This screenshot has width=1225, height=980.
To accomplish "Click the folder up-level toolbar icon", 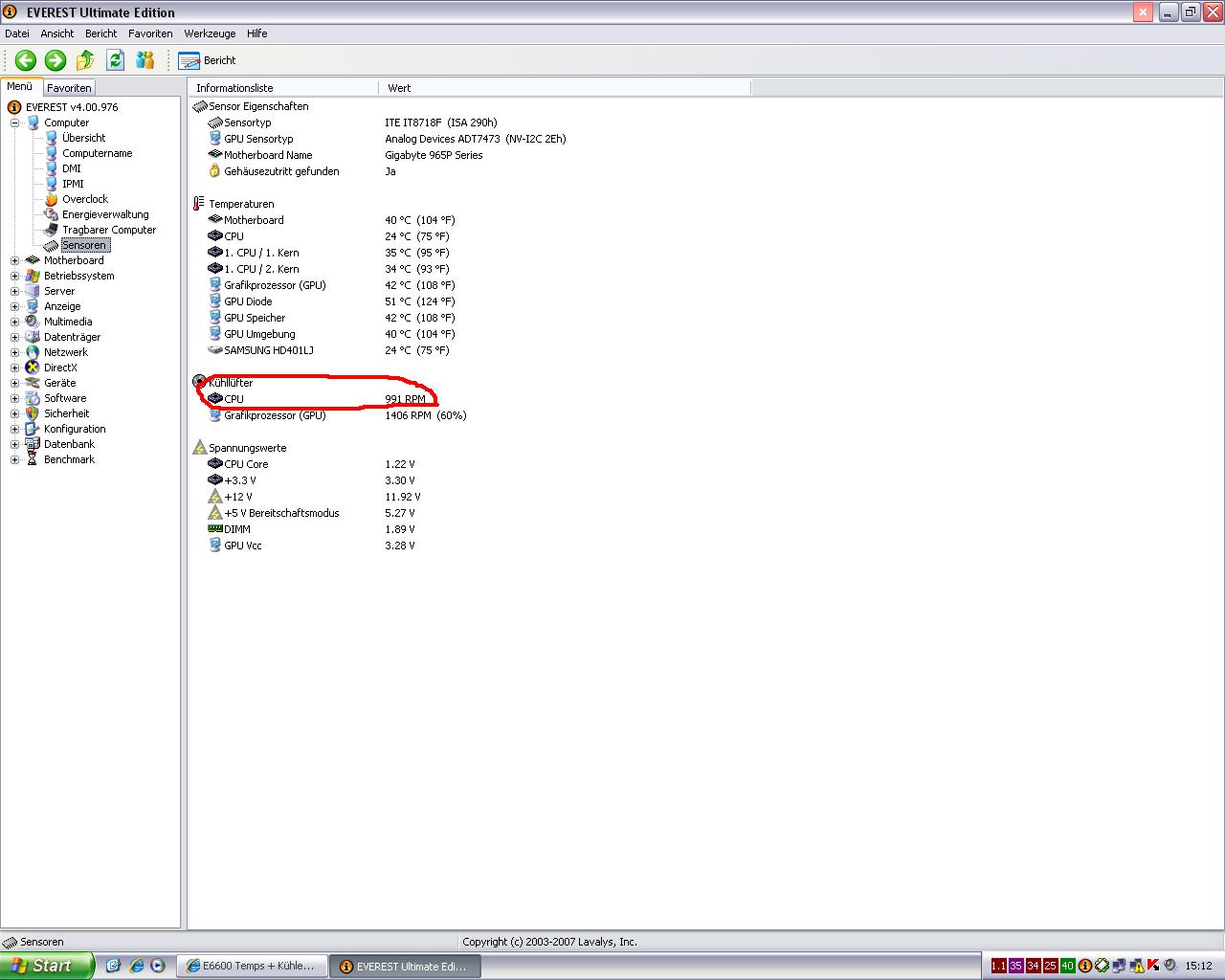I will tap(85, 60).
